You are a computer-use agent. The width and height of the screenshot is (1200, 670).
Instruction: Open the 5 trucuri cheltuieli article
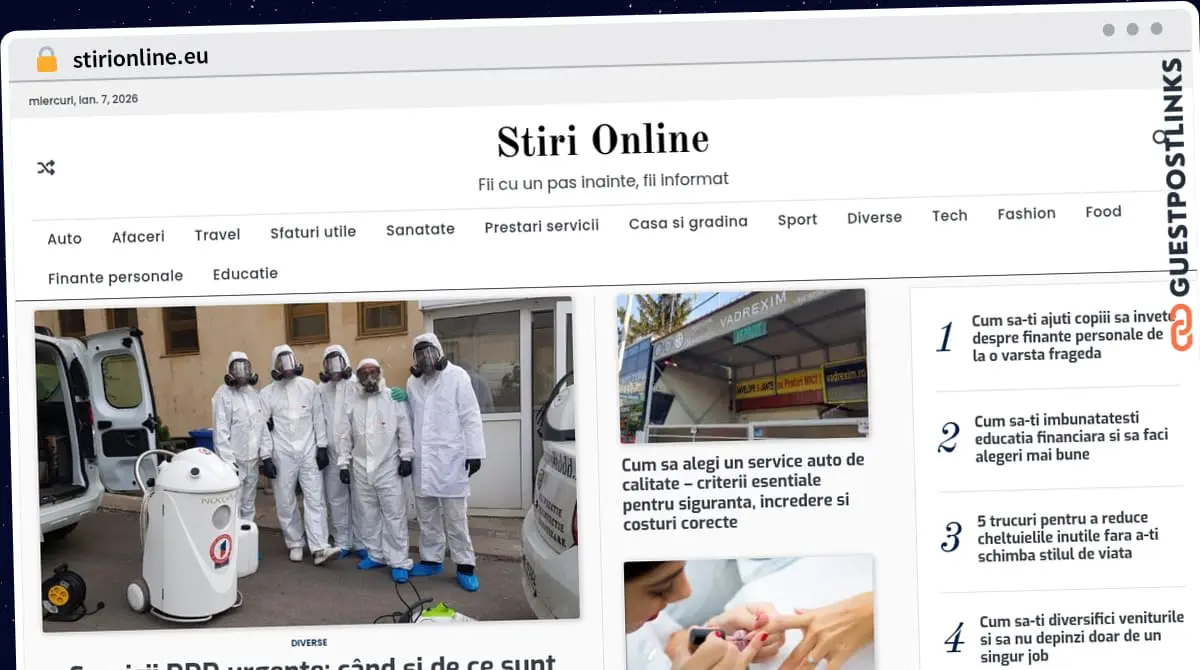pos(1068,536)
